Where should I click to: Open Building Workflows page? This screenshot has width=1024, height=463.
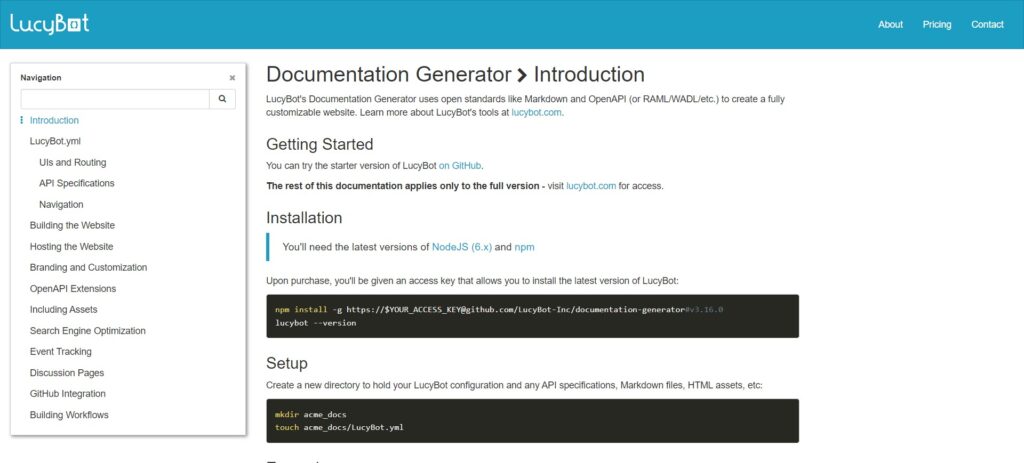69,415
